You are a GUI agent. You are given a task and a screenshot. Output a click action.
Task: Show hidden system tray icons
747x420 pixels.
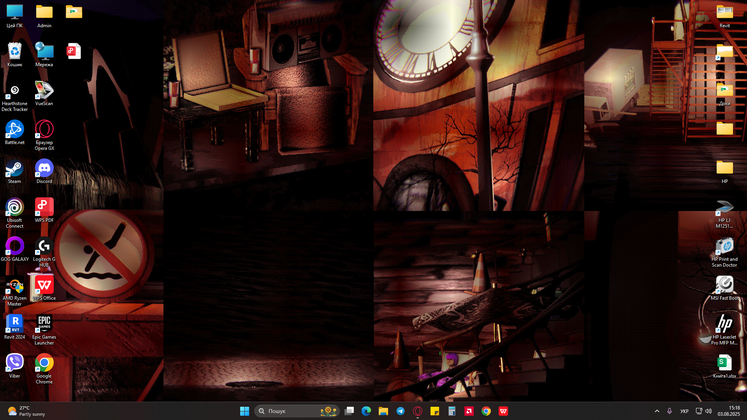point(656,411)
